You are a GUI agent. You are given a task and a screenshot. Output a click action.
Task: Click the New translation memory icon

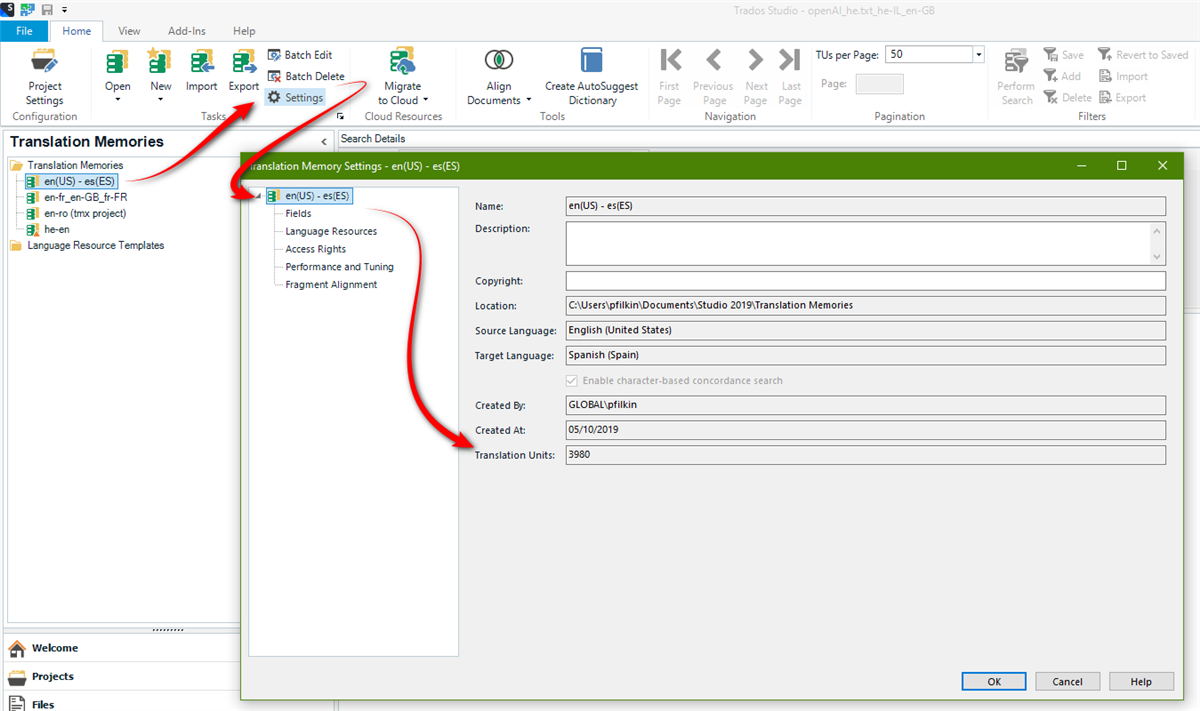click(x=160, y=63)
